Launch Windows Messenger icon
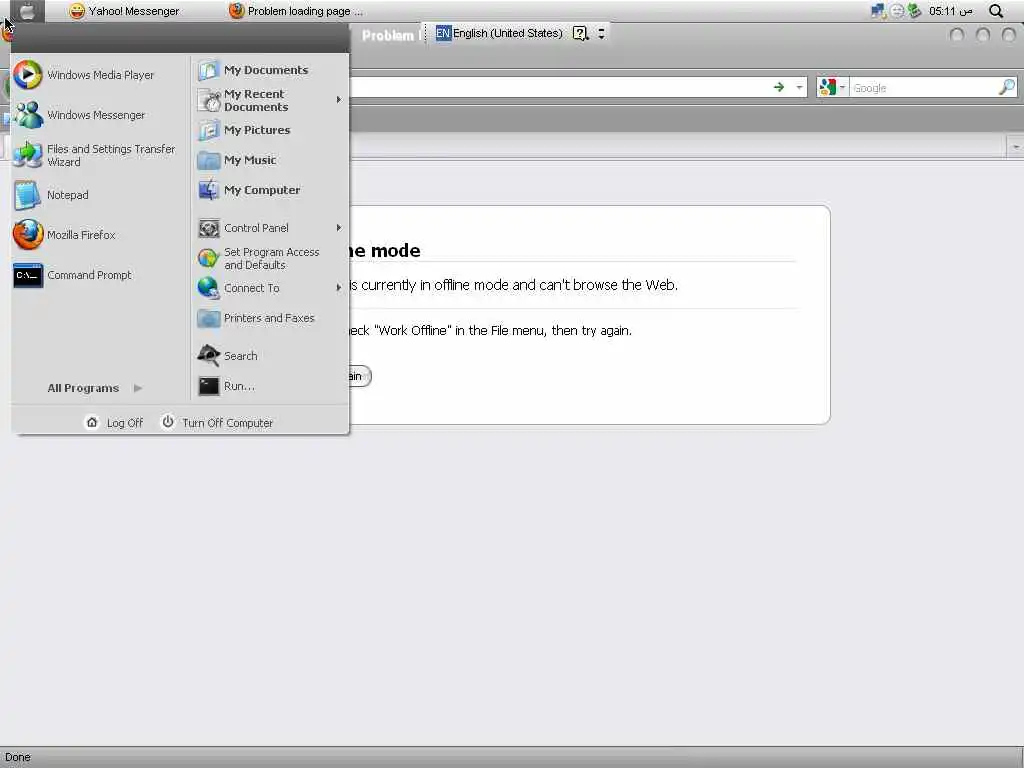The height and width of the screenshot is (768, 1024). 27,115
